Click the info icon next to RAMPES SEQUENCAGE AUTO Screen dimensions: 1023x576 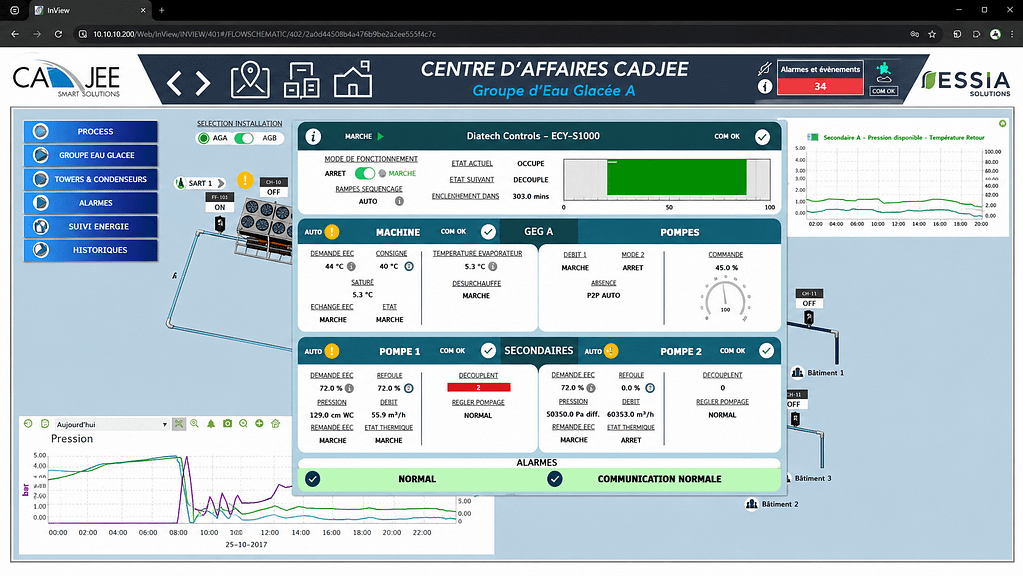point(399,202)
